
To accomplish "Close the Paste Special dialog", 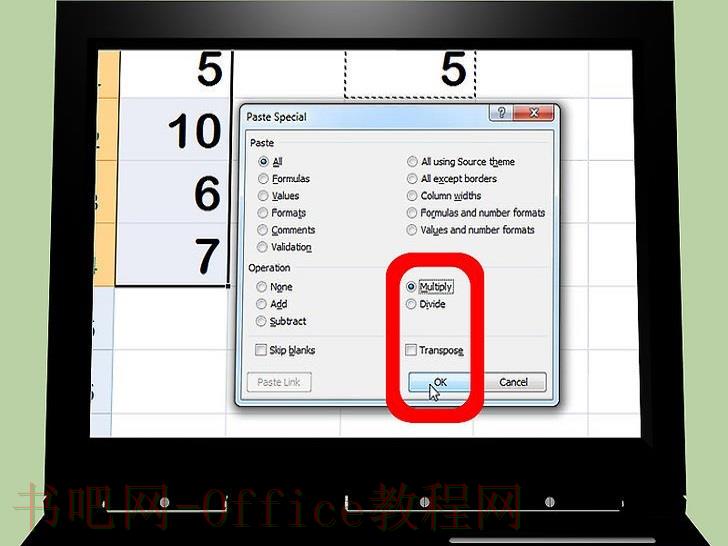I will (534, 113).
